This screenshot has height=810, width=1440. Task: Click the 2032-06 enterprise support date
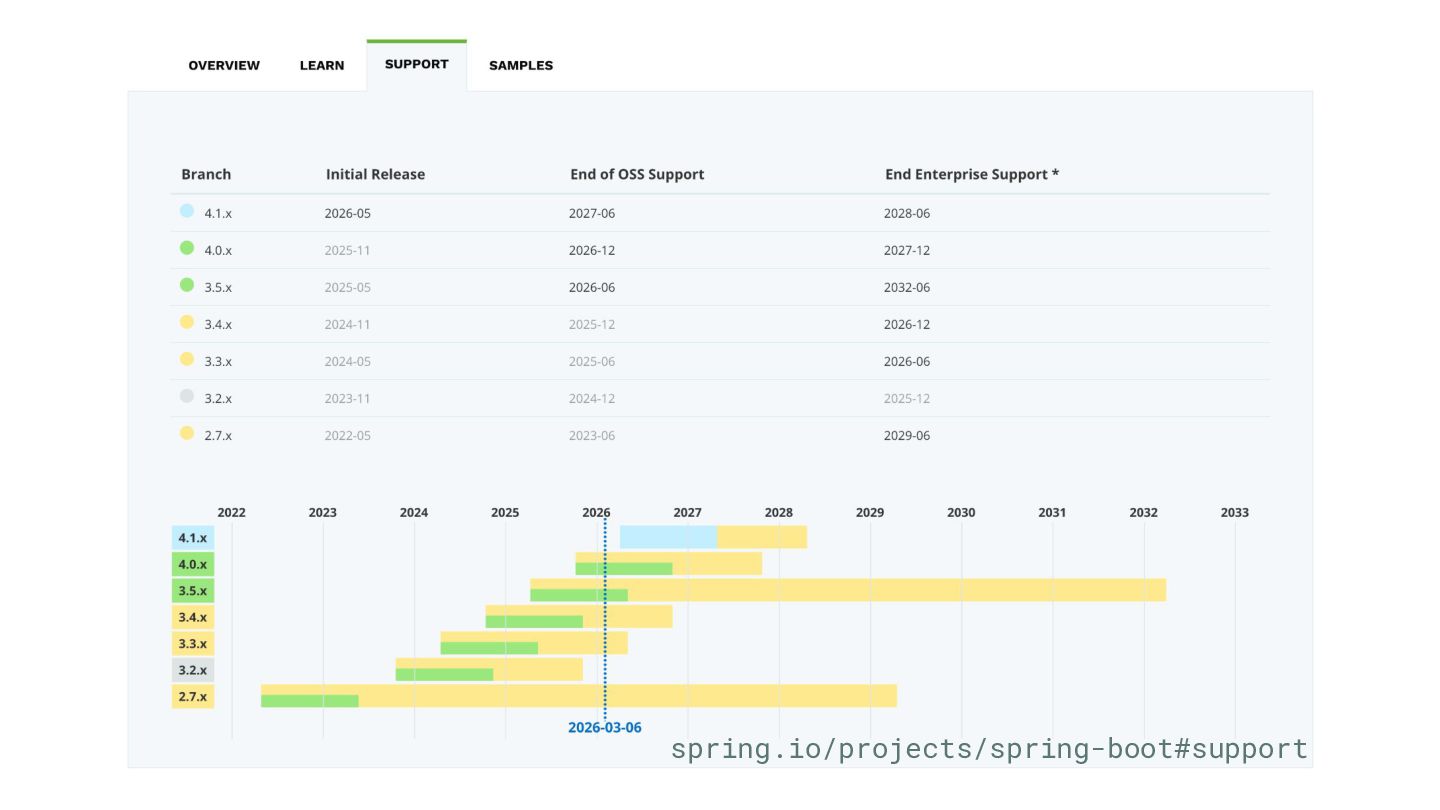point(907,288)
